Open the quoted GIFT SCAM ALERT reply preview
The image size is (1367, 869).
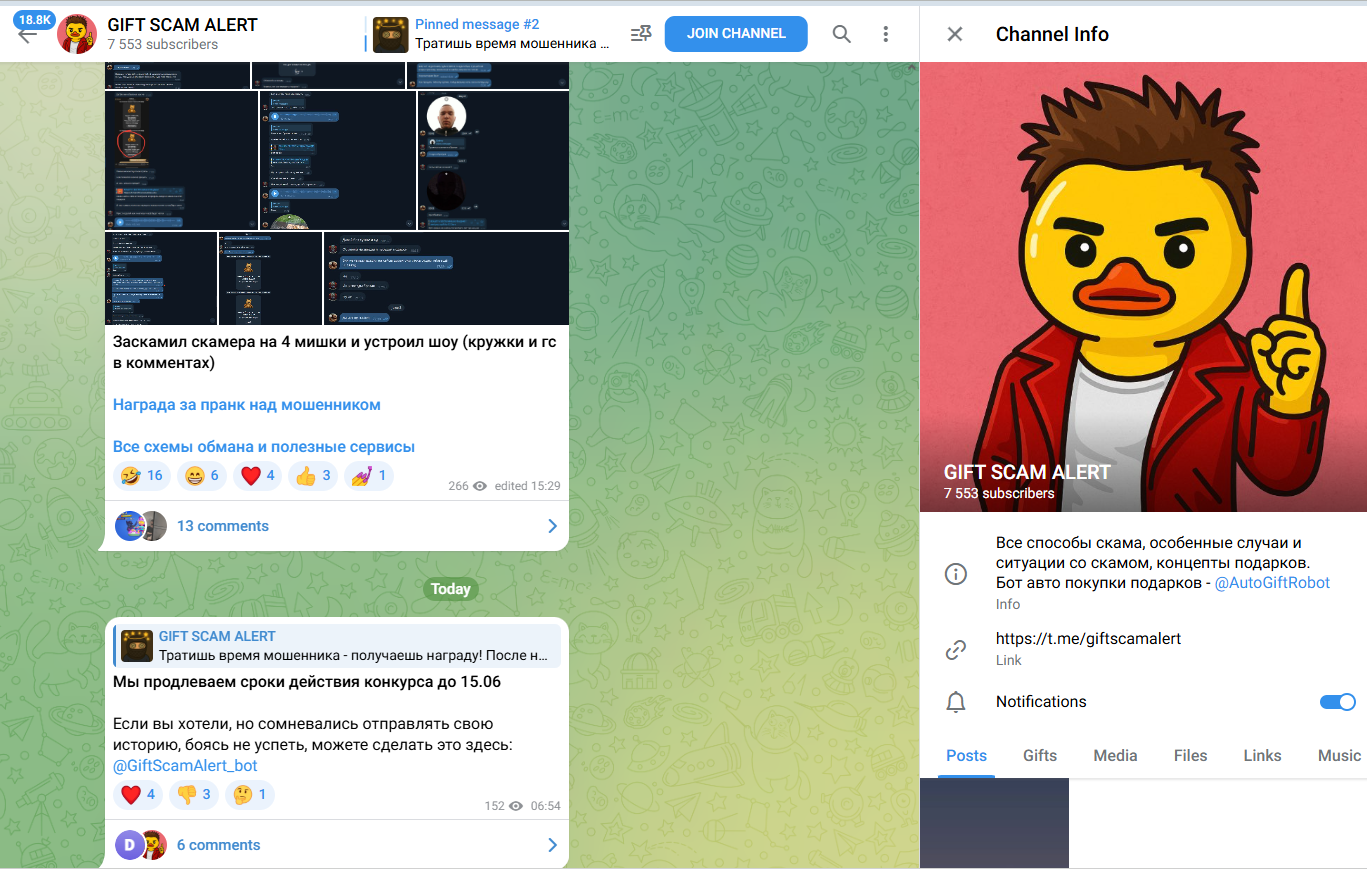tap(337, 646)
